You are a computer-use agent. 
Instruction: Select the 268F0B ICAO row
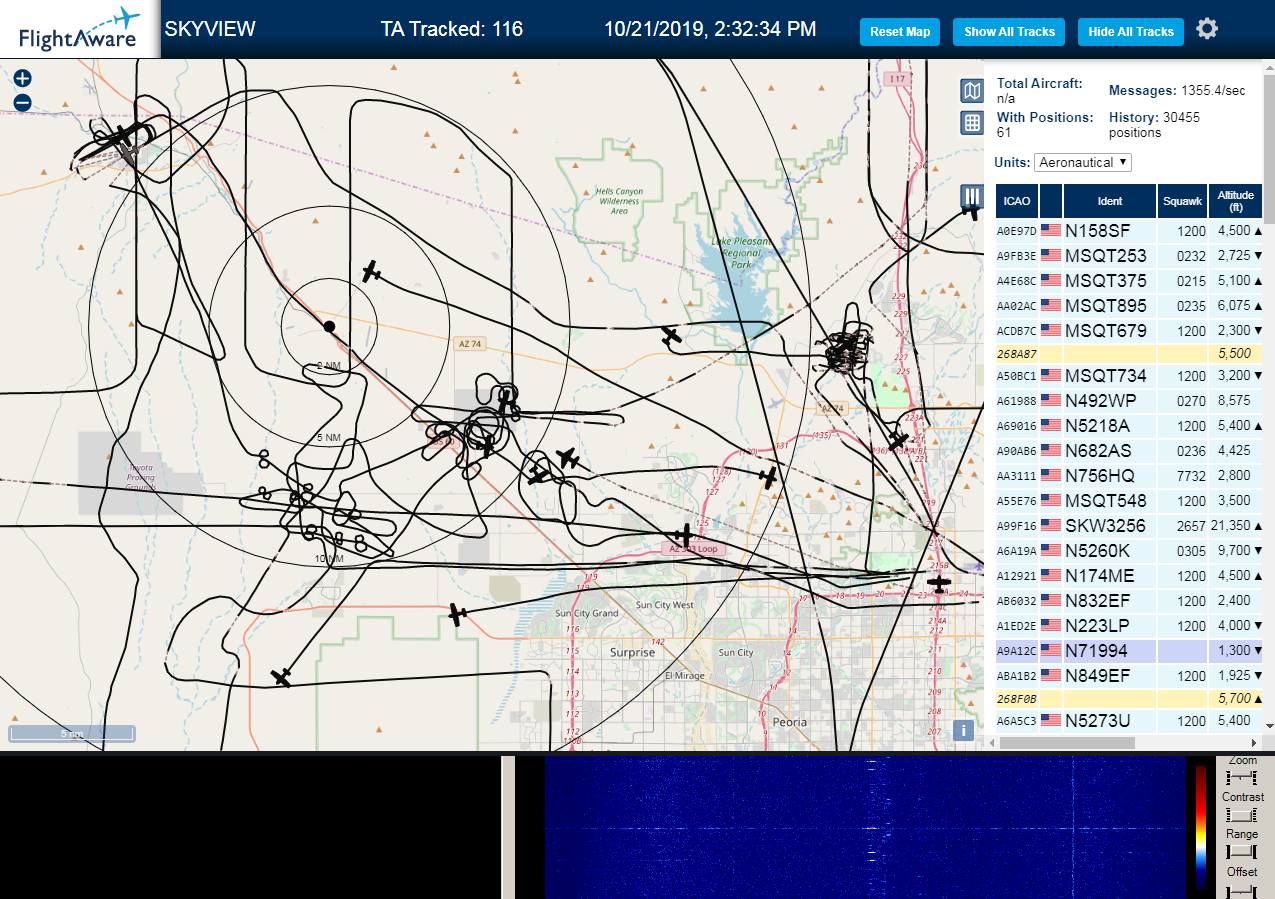(1129, 699)
